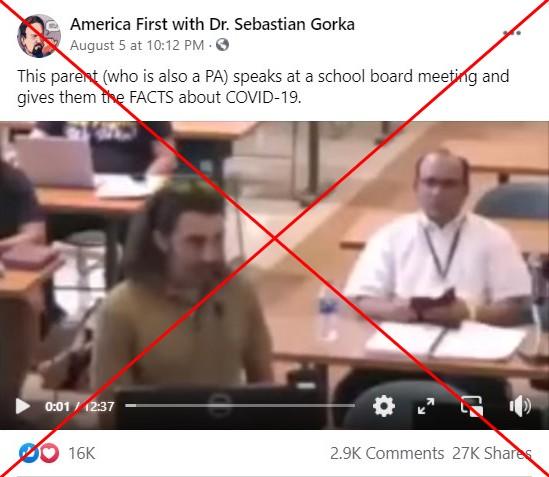Mute the video volume

pyautogui.click(x=520, y=406)
